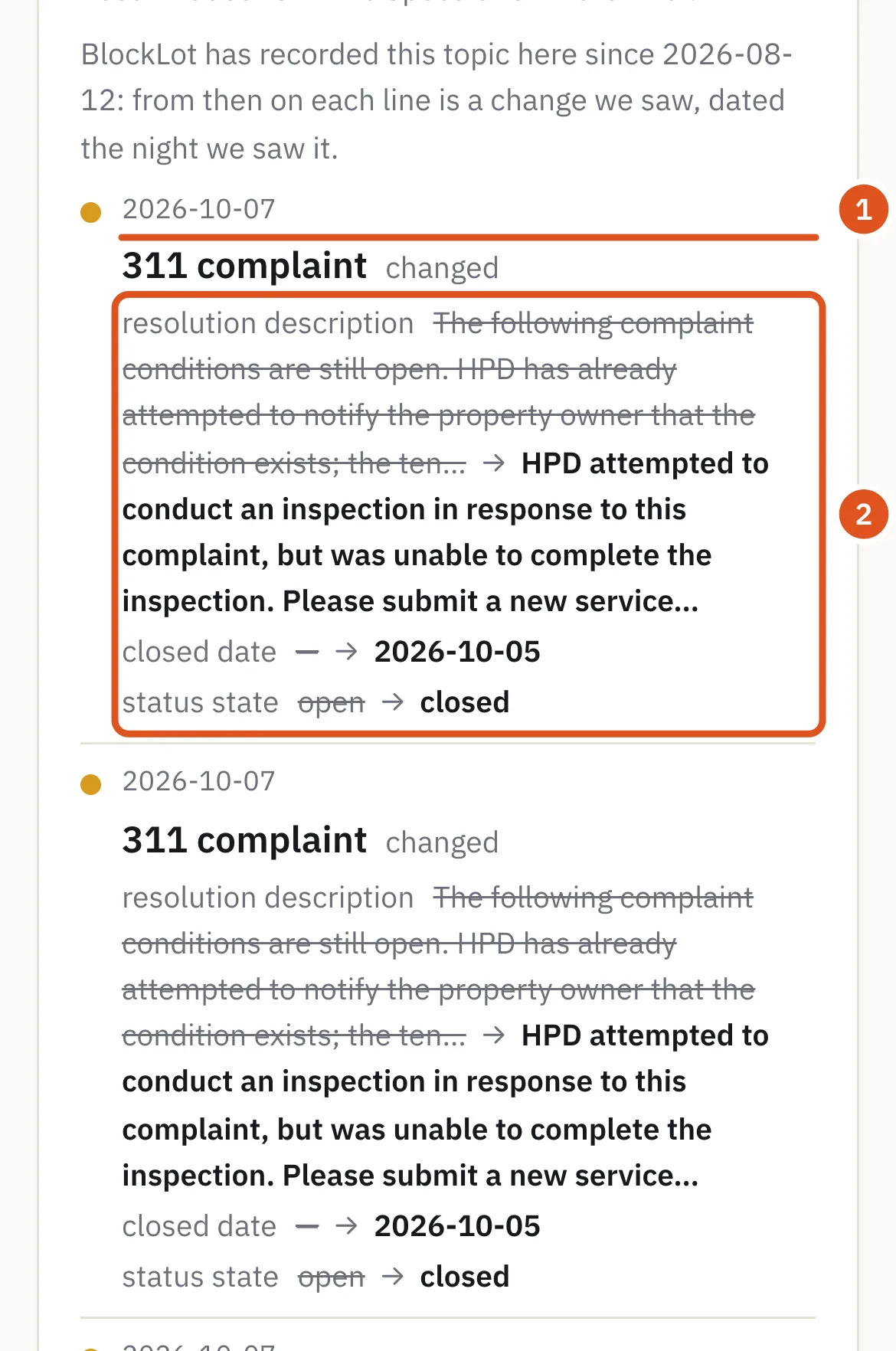Click the changed label in the first entry

pos(442,269)
